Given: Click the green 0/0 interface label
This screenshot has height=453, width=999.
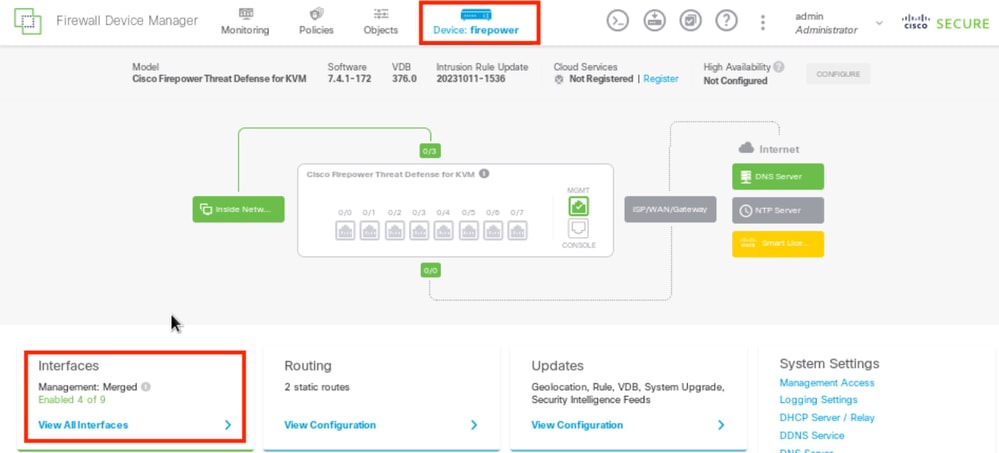Looking at the screenshot, I should 430,270.
